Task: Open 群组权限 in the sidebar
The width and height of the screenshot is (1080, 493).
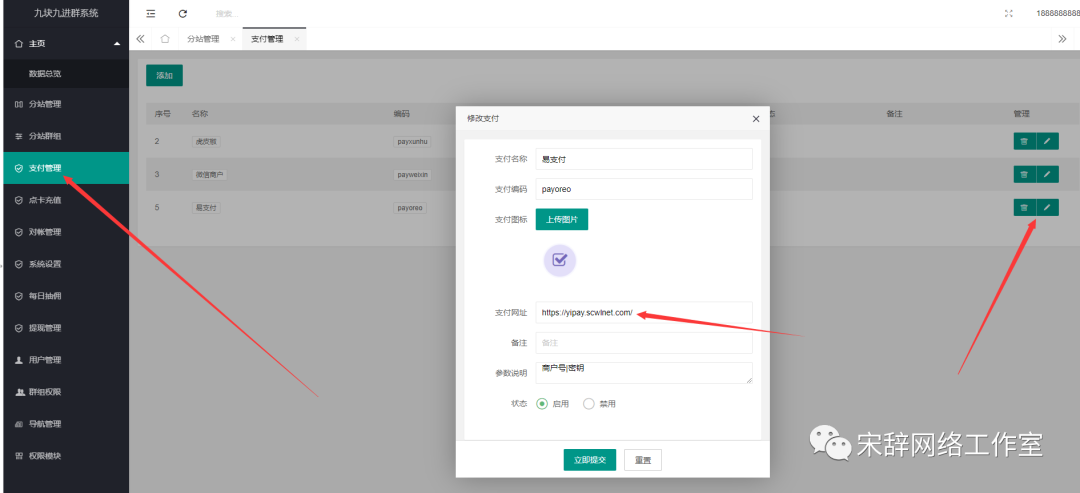Action: click(x=65, y=392)
